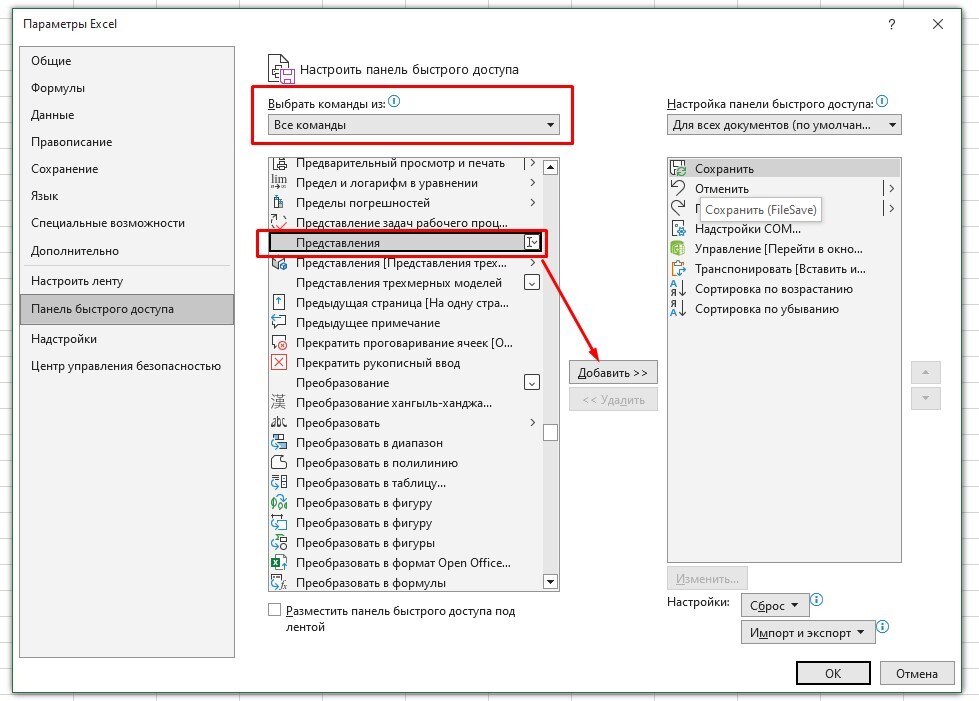Screen dimensions: 979x701
Task: Click the workflow tasks view icon
Action: click(279, 222)
